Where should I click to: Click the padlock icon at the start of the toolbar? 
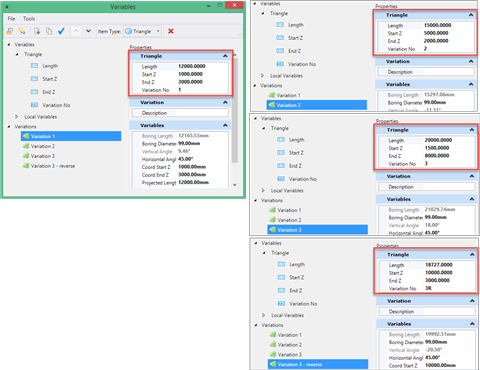point(10,31)
